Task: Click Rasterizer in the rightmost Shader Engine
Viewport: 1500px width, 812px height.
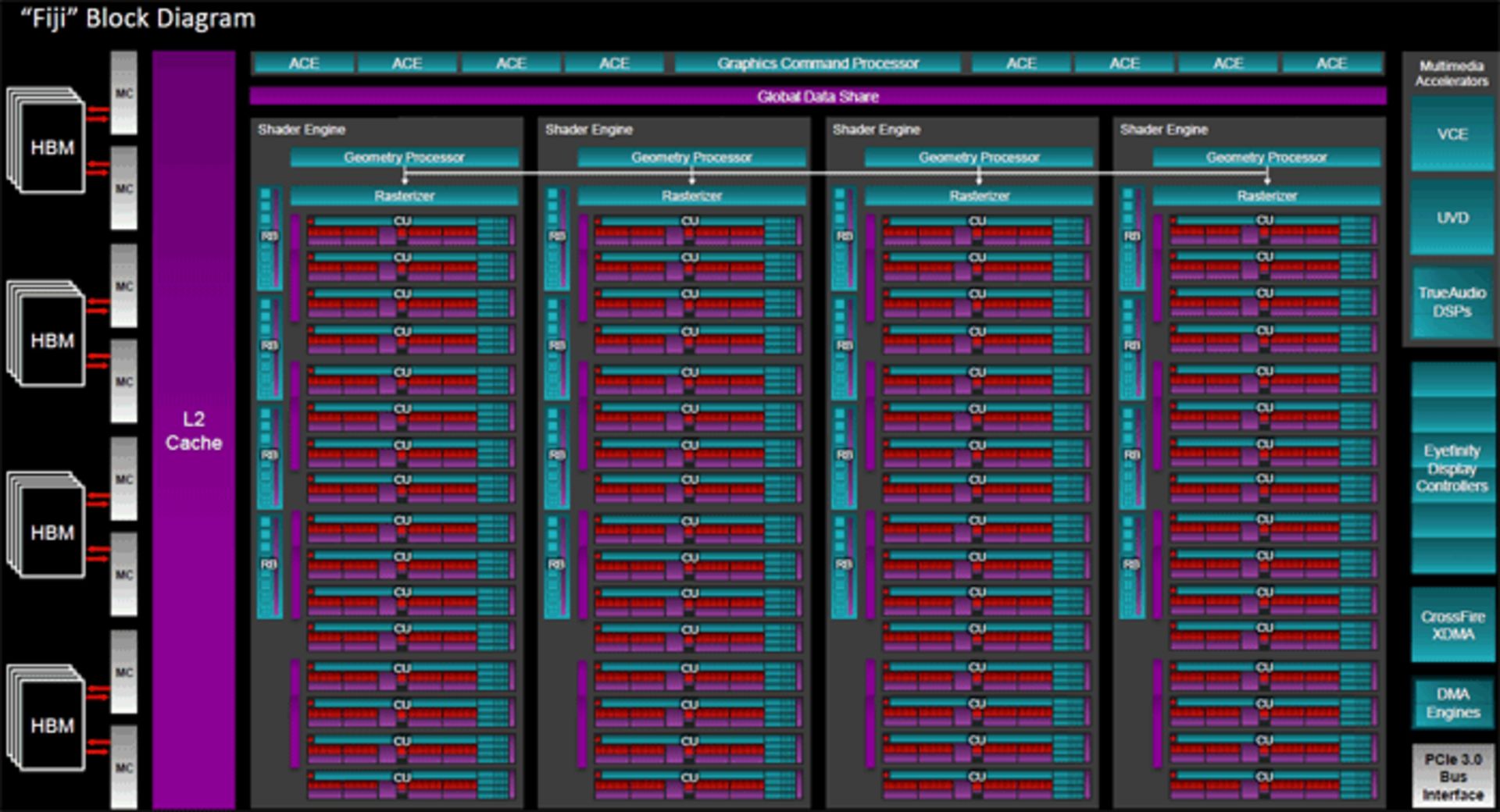Action: tap(1266, 195)
